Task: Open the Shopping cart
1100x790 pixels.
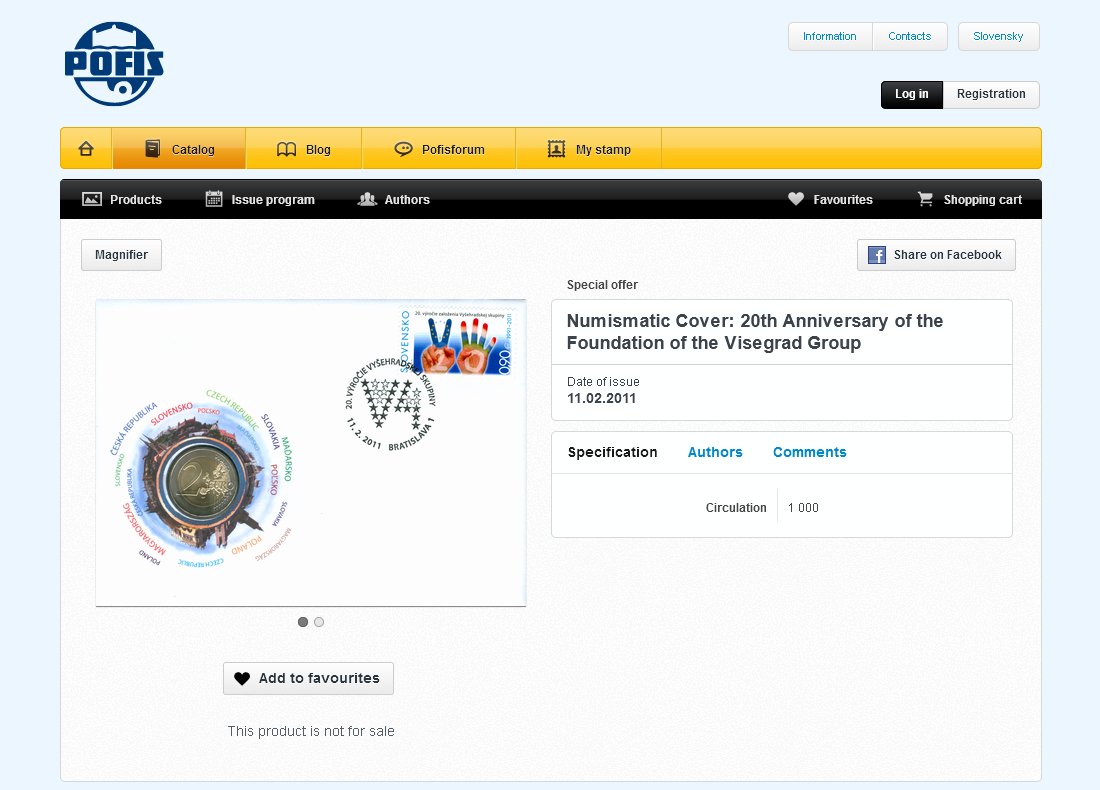Action: (x=970, y=199)
